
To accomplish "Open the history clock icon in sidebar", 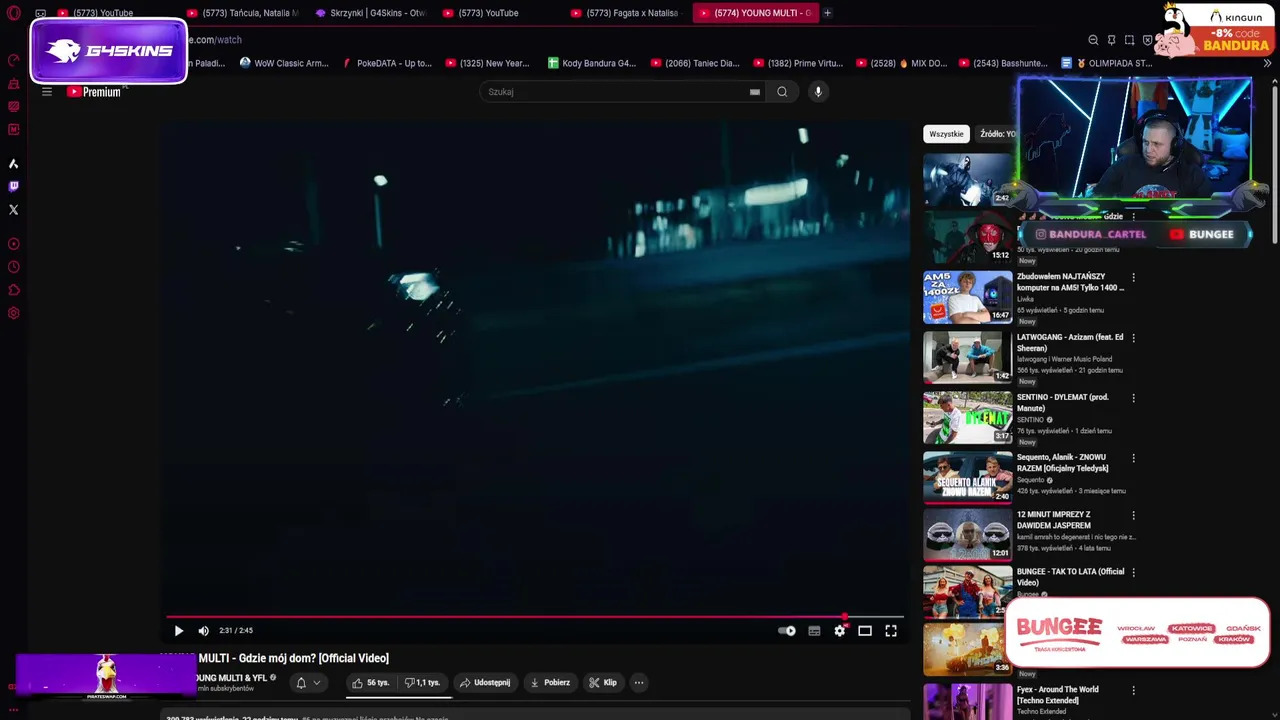I will tap(13, 267).
